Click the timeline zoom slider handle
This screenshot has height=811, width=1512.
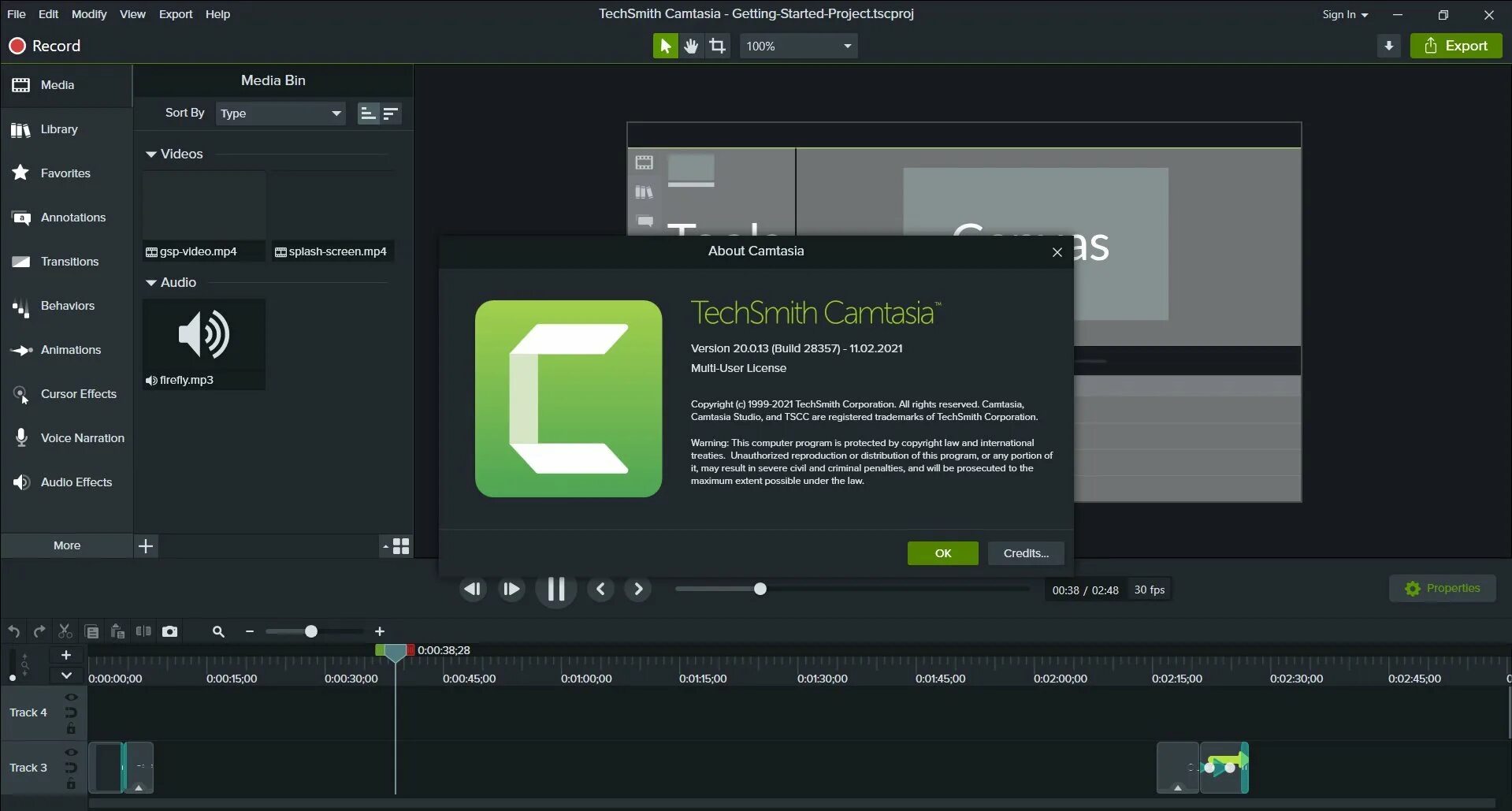pos(311,631)
